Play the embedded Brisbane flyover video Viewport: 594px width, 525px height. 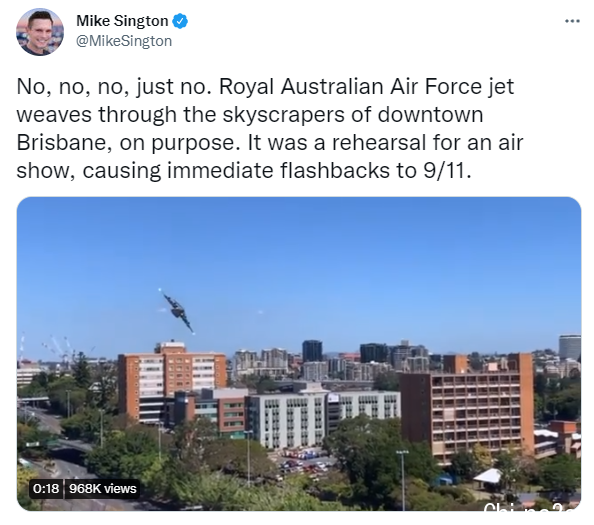[299, 354]
